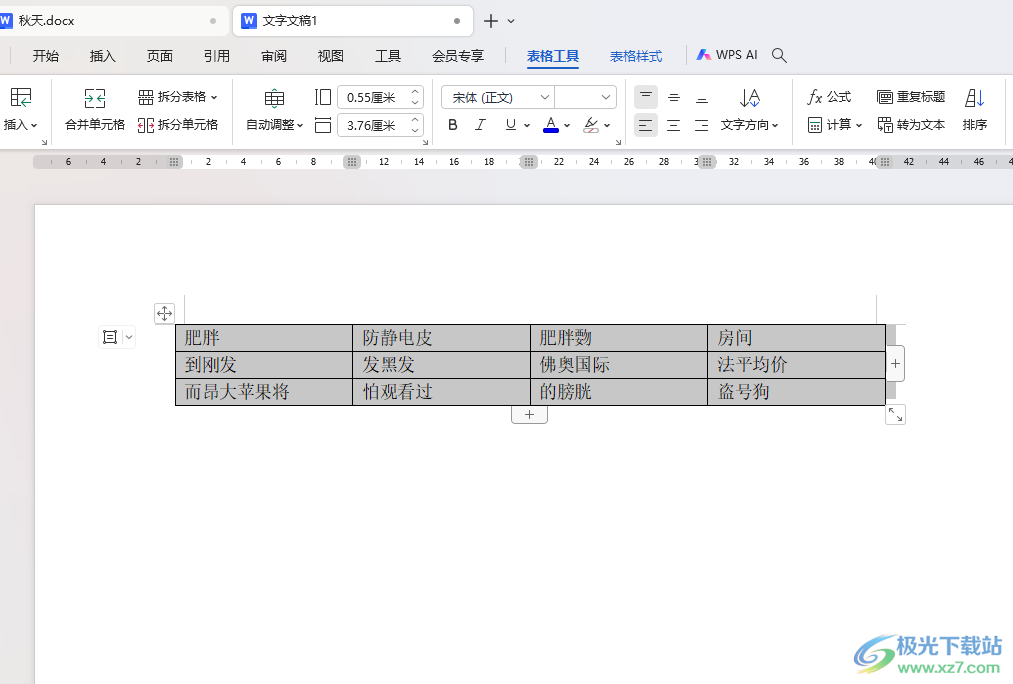Click table cell 而昂大苹果将
Screen dimensions: 1013x684
tap(264, 392)
